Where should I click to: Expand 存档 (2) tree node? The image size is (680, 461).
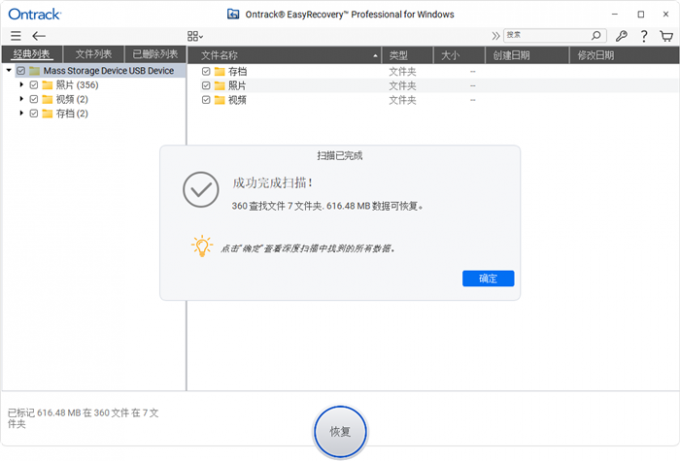[21, 114]
